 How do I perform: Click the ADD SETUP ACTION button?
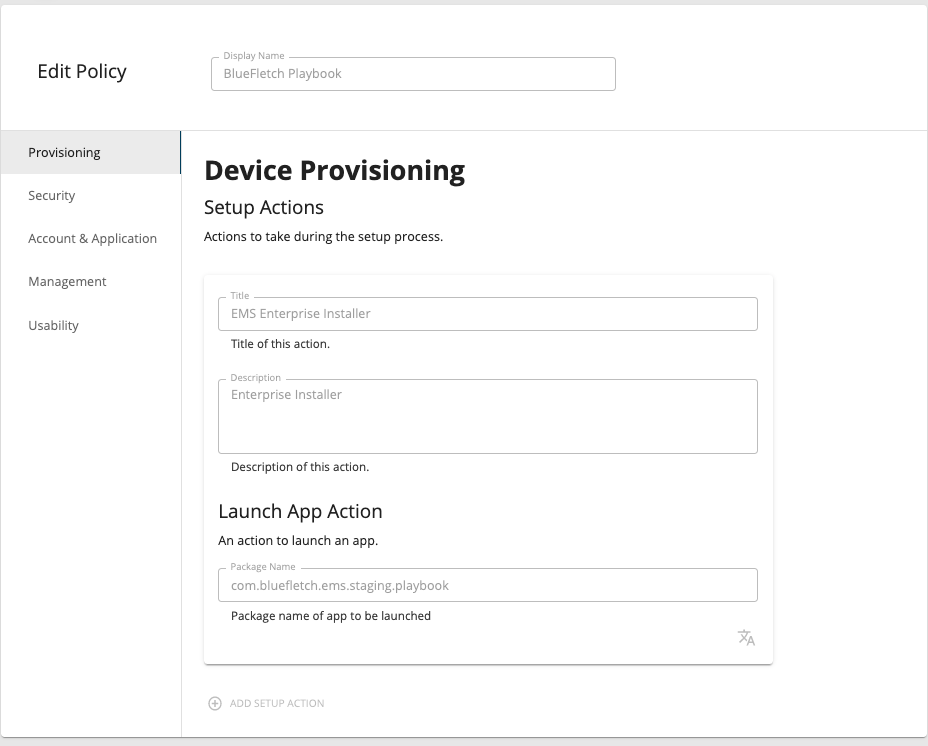[x=266, y=703]
